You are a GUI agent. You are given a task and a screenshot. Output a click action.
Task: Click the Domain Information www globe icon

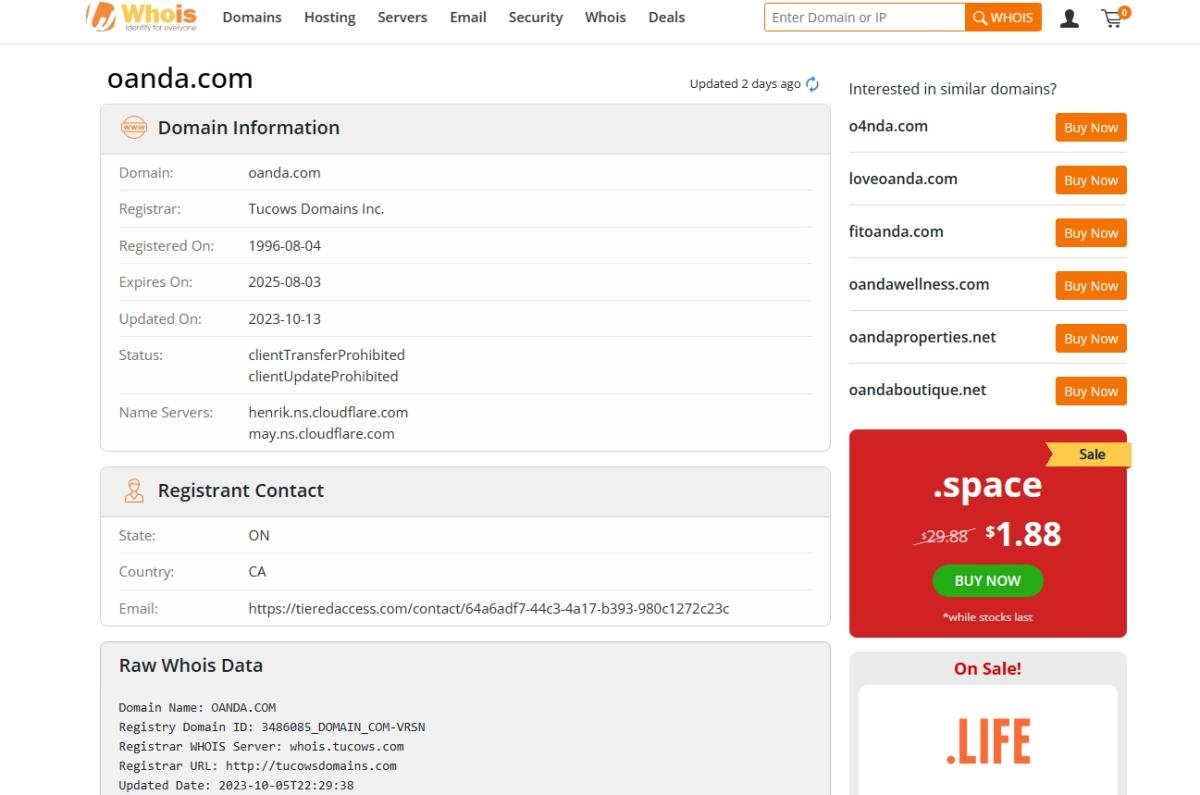[x=133, y=127]
